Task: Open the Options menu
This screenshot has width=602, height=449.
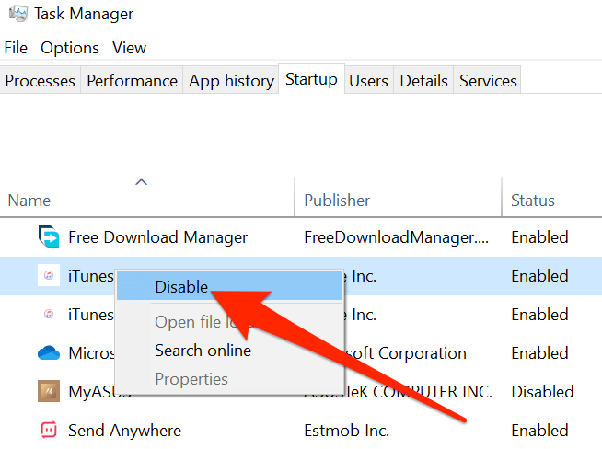Action: [69, 47]
